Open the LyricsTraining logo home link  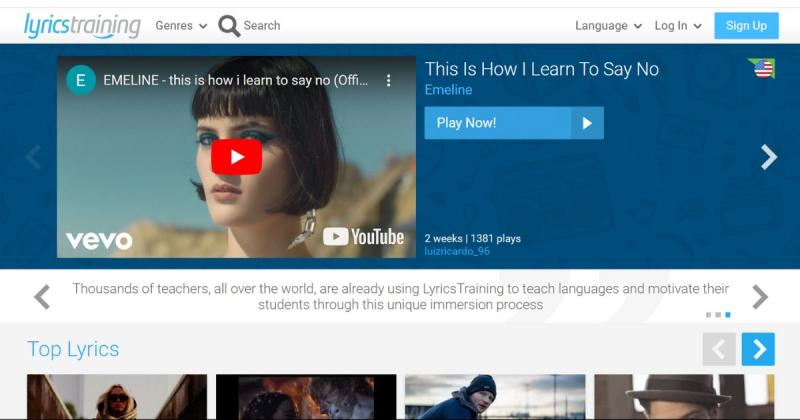[82, 26]
